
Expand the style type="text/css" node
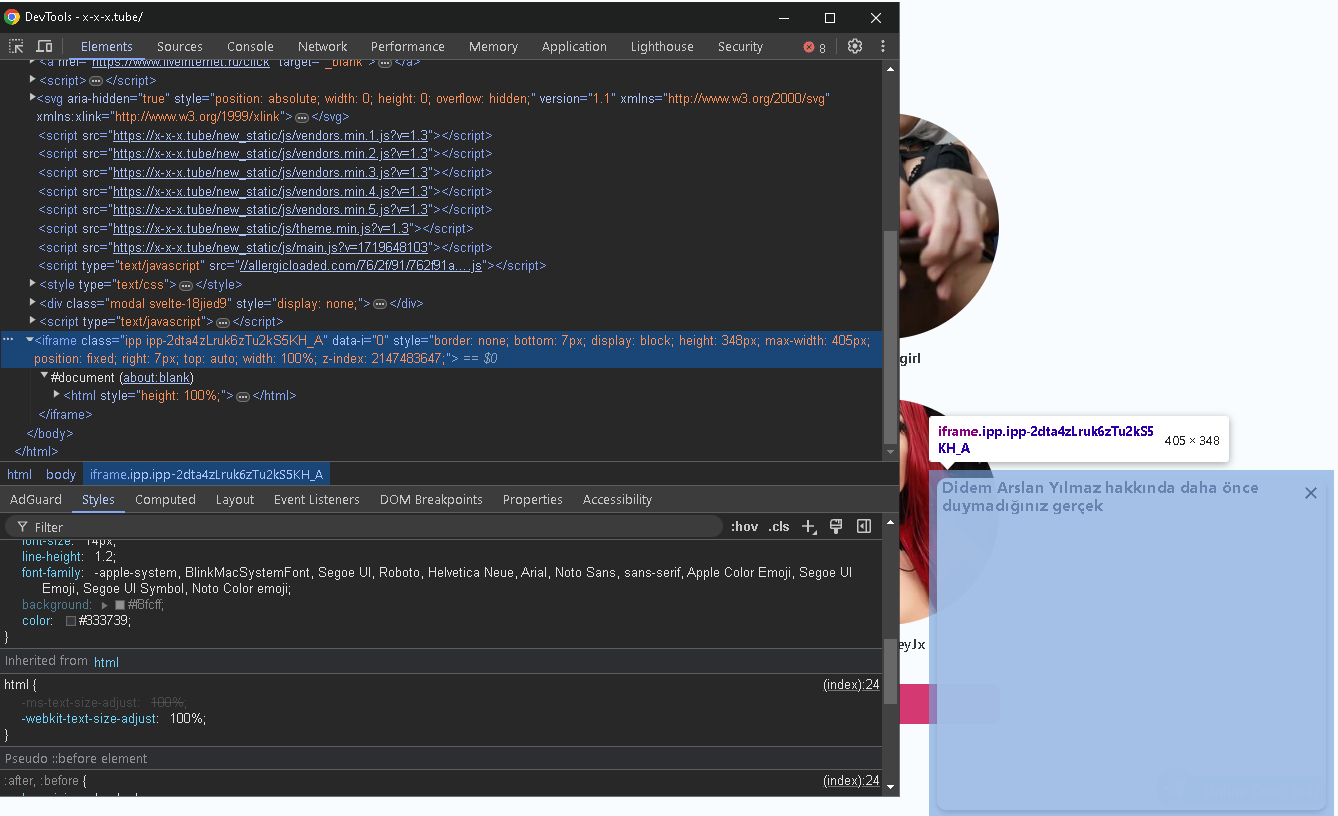[32, 284]
